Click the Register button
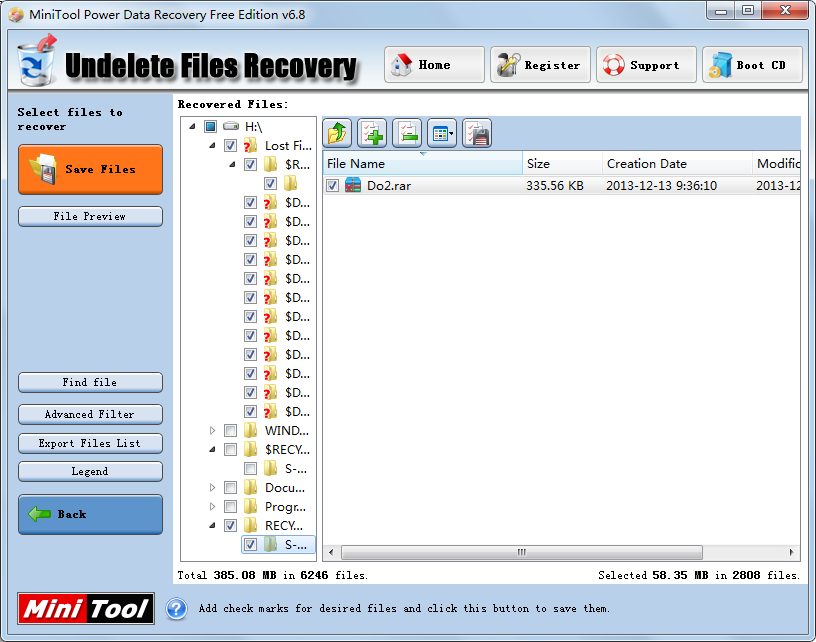 (540, 65)
